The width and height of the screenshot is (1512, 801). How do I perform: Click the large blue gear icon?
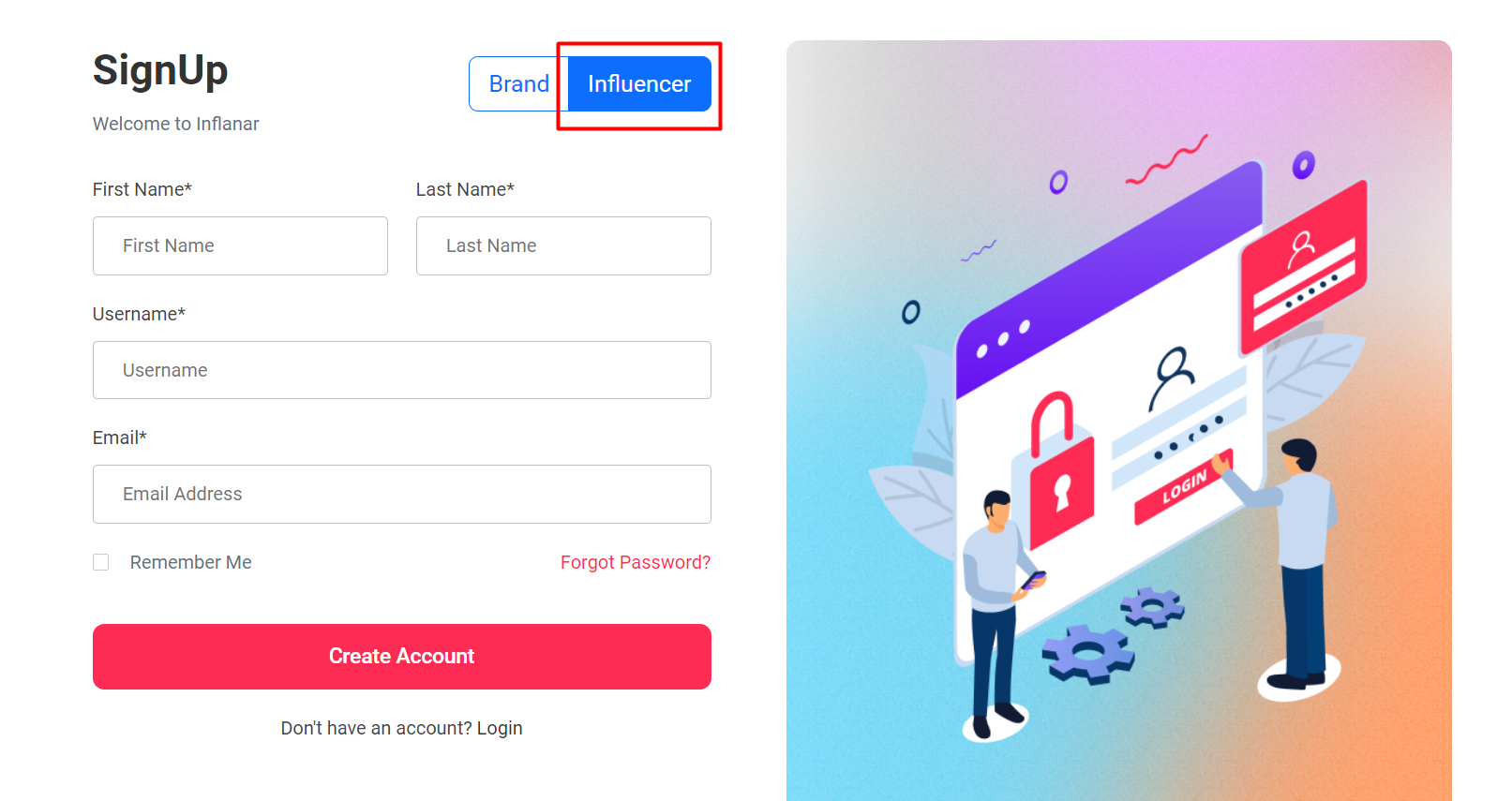click(1088, 653)
